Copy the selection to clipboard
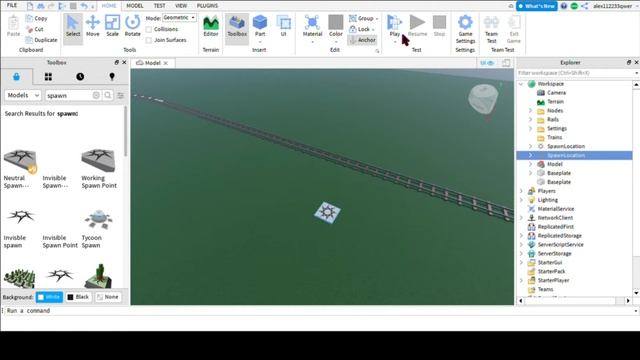This screenshot has height=360, width=640. [x=37, y=18]
